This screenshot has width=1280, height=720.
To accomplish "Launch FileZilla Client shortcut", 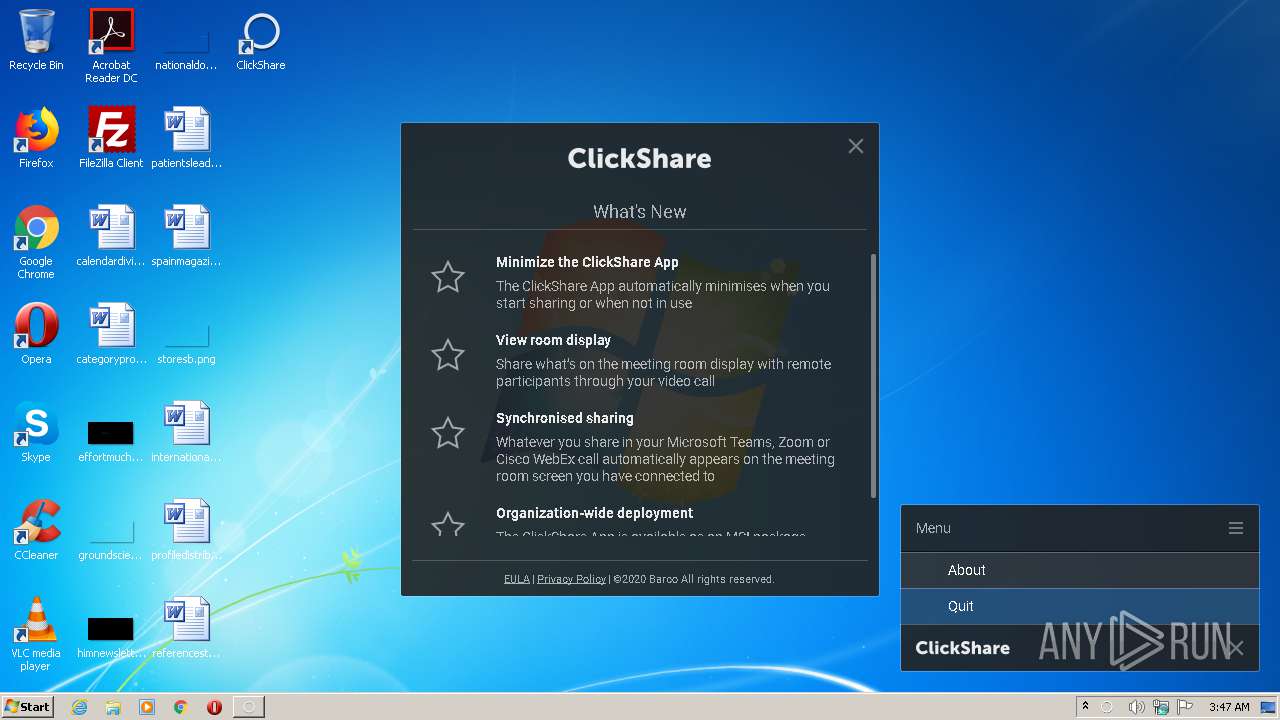I will click(111, 139).
